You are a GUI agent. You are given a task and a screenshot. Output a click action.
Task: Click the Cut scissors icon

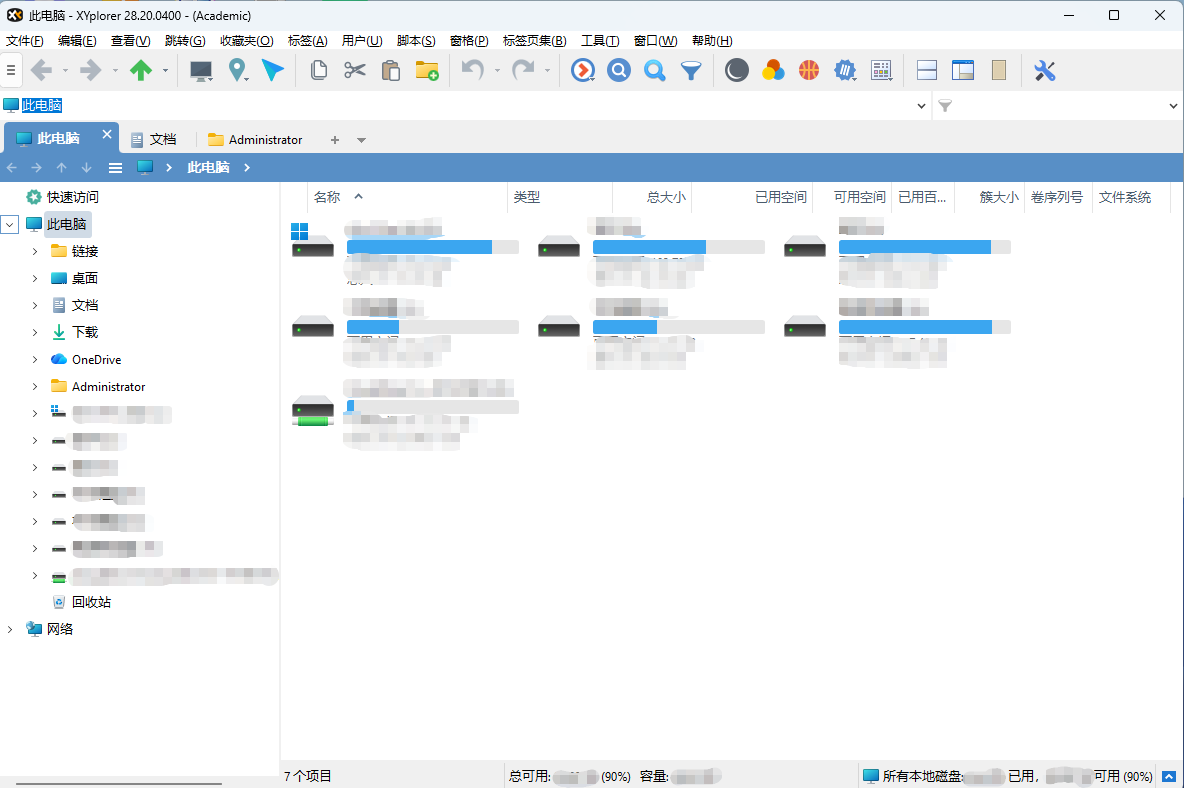[x=355, y=71]
